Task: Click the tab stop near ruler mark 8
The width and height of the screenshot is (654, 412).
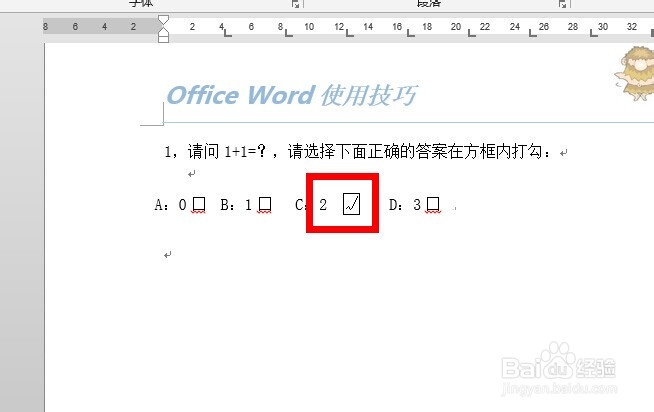Action: click(x=288, y=33)
